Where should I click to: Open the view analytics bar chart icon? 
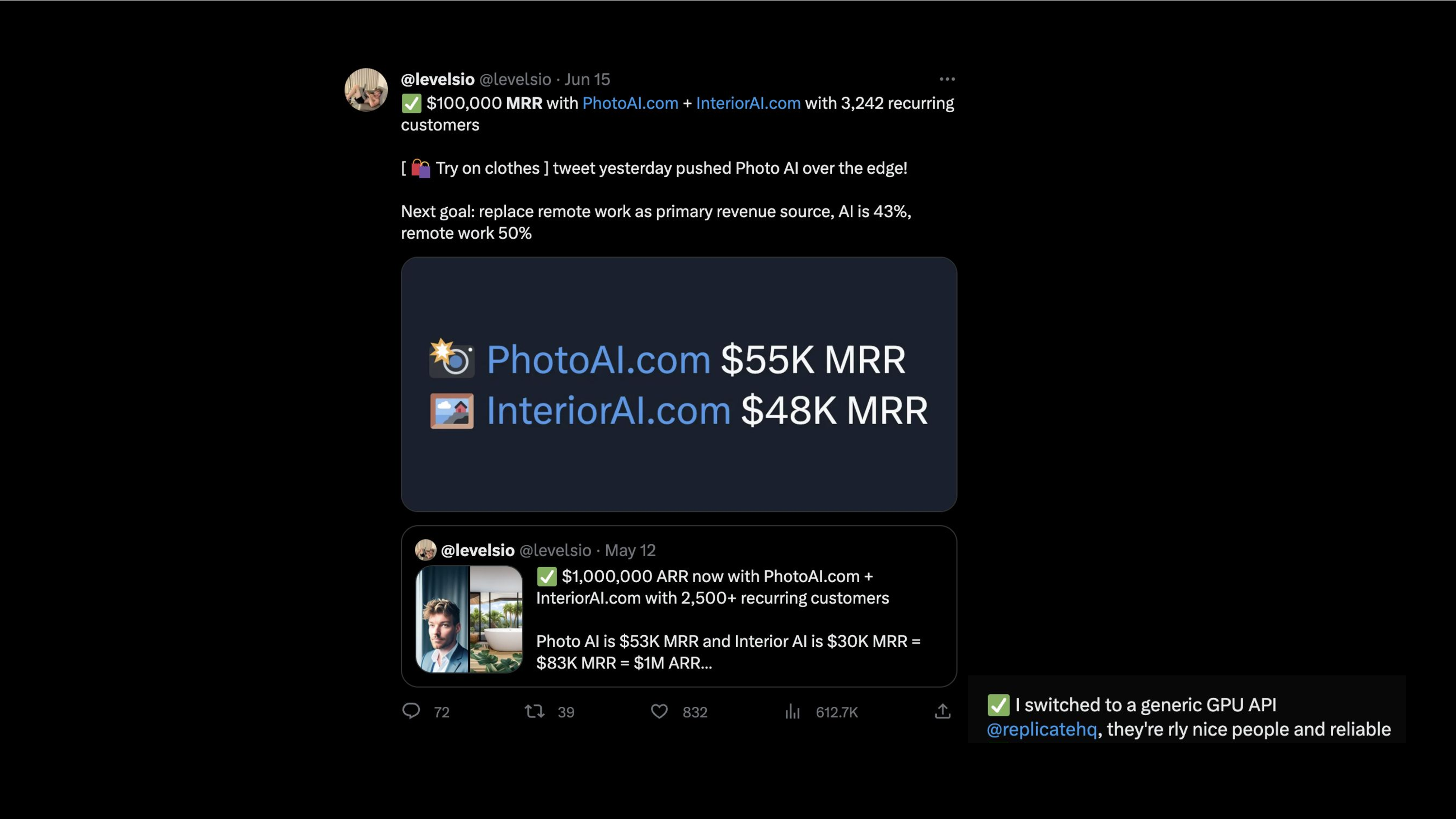[793, 711]
